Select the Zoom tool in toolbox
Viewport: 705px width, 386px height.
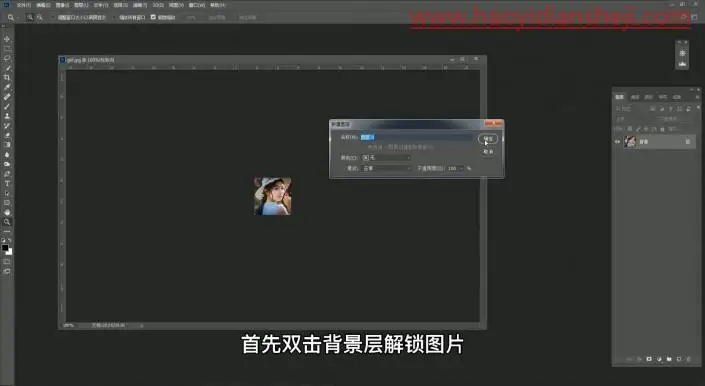7,222
